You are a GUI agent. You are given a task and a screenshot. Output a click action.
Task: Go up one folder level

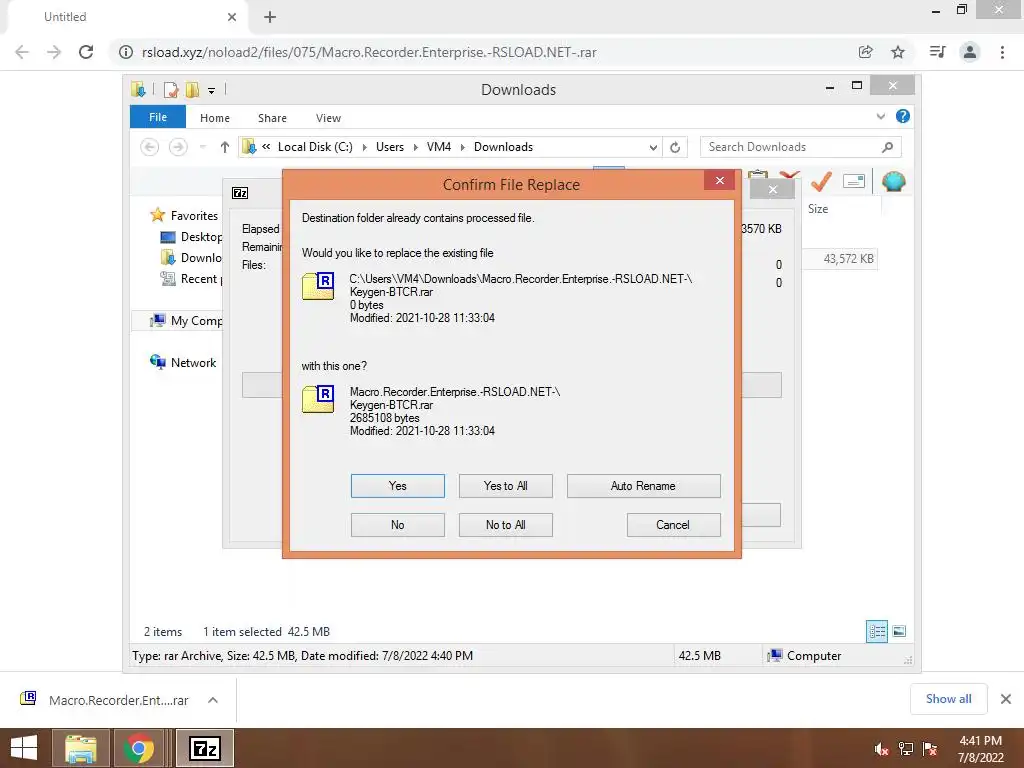225,147
